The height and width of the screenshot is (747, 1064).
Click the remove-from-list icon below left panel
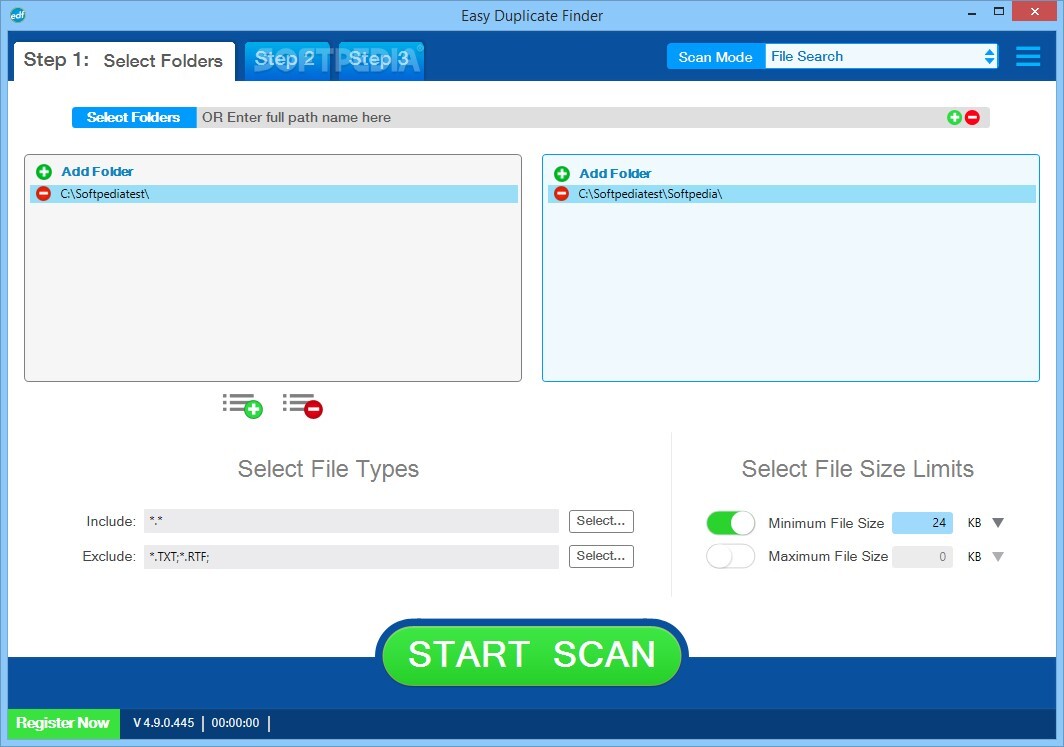pos(302,405)
